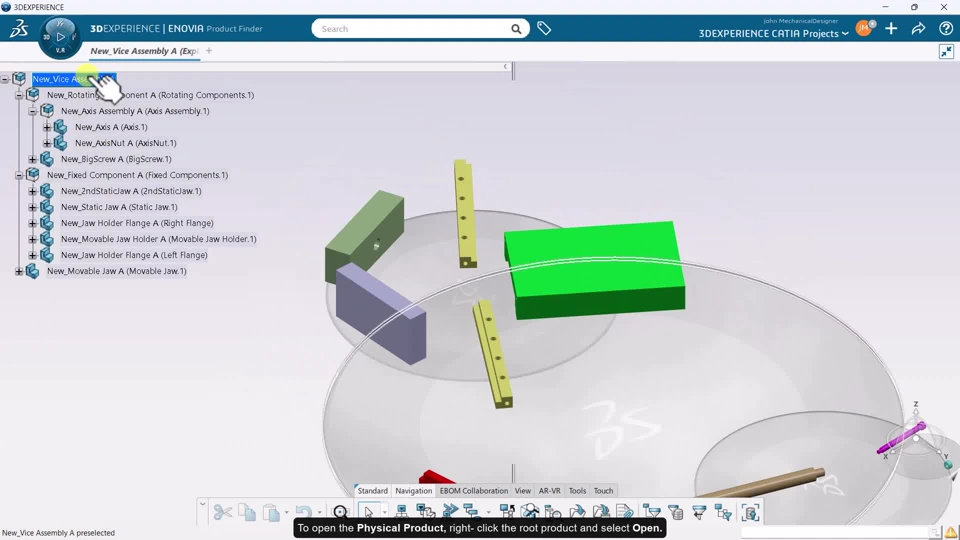Collapse the action bar with the chevron
960x540 pixels.
tap(203, 504)
